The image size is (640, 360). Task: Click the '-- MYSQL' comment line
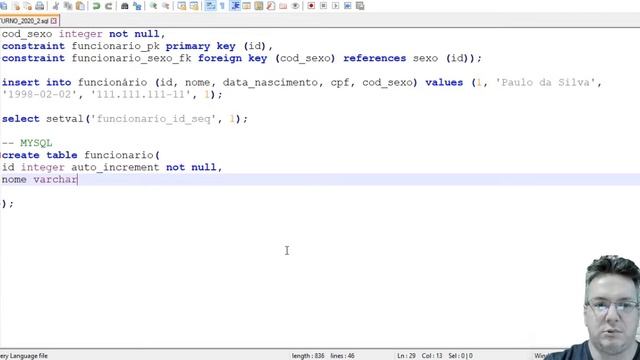pos(27,143)
